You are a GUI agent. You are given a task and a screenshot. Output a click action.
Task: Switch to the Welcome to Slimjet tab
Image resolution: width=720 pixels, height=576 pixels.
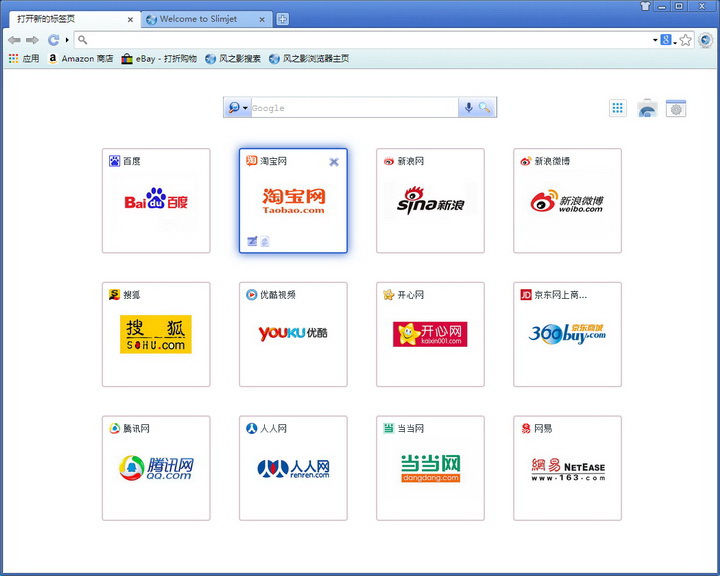(205, 19)
